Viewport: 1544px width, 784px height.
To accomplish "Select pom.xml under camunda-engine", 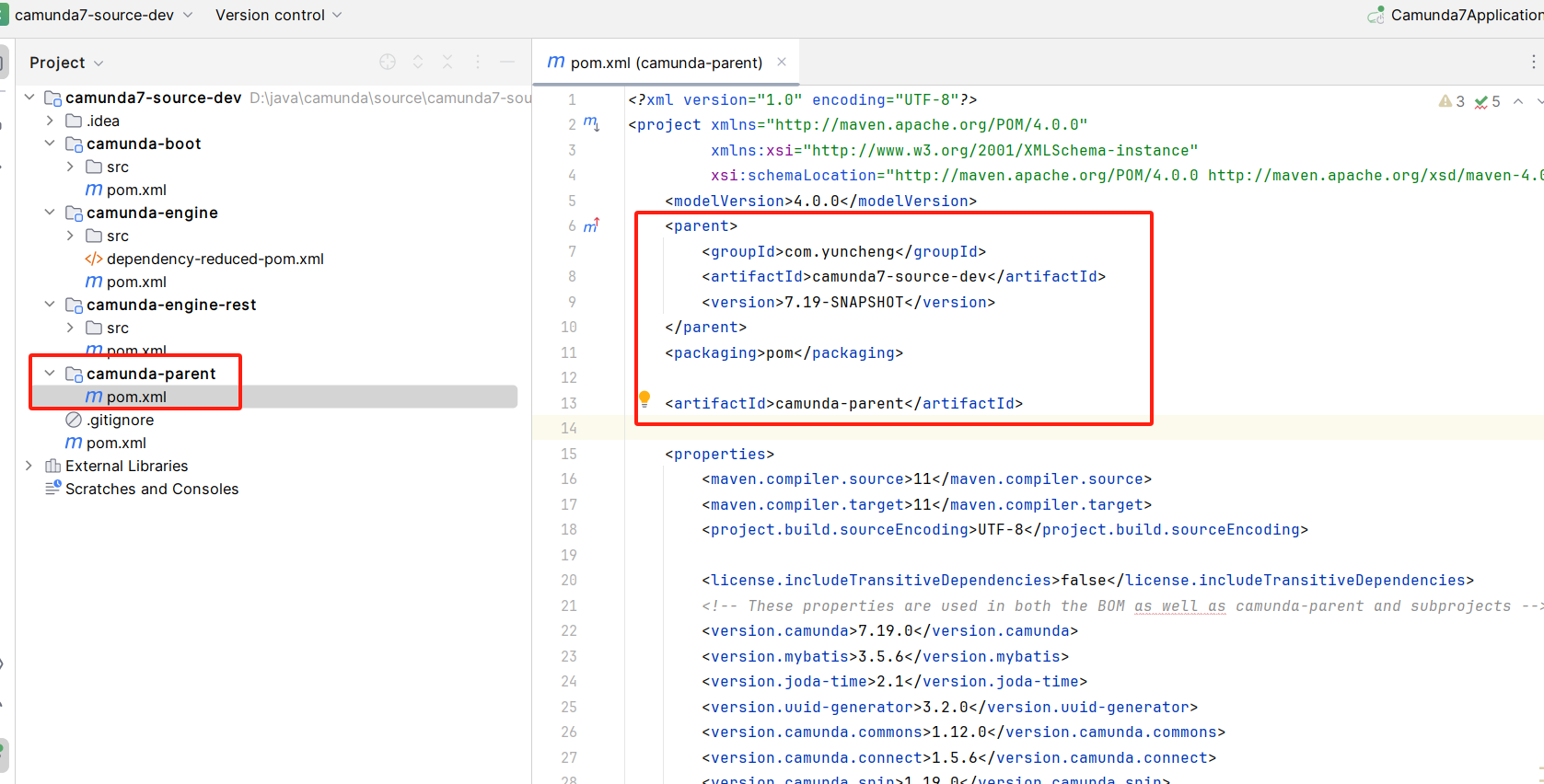I will [x=136, y=282].
